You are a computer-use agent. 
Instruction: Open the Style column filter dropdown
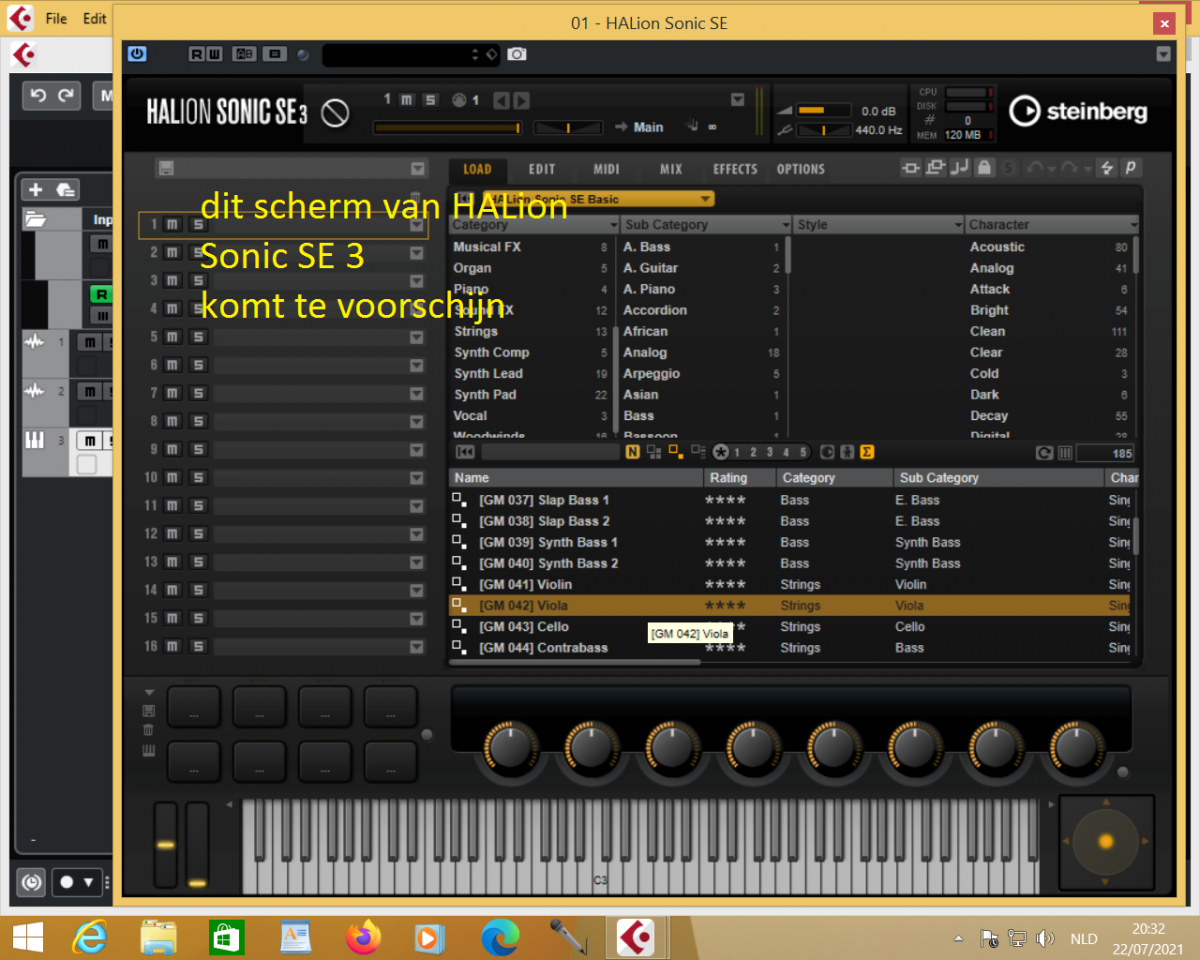(958, 225)
